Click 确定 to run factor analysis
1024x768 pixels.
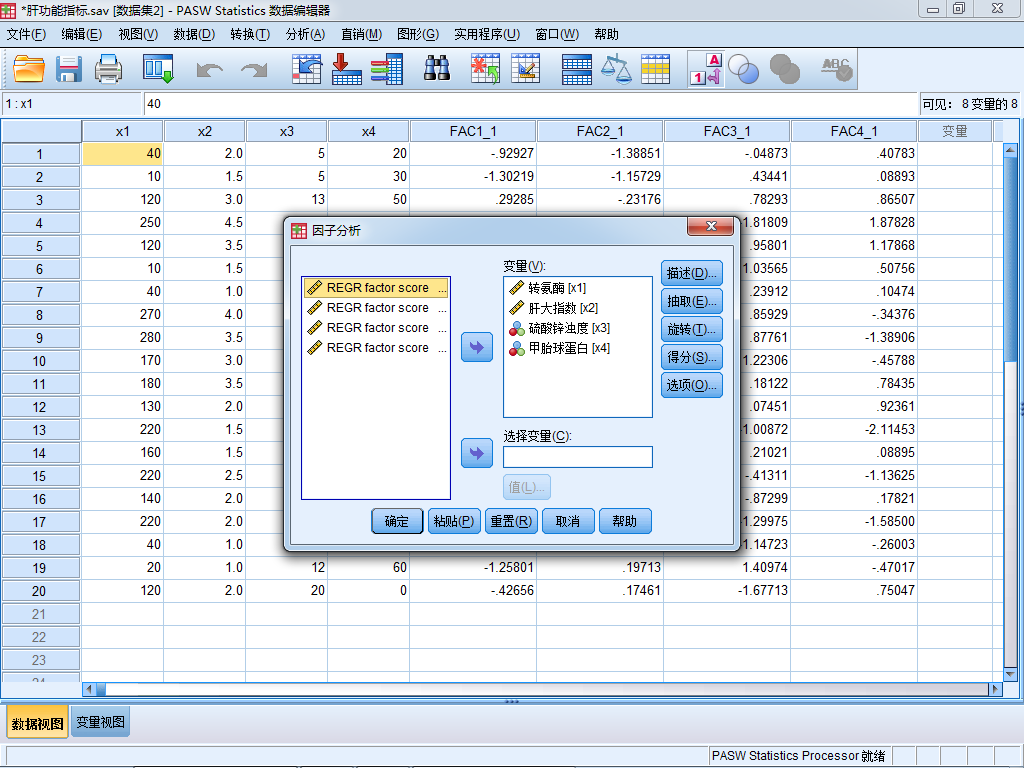click(397, 521)
